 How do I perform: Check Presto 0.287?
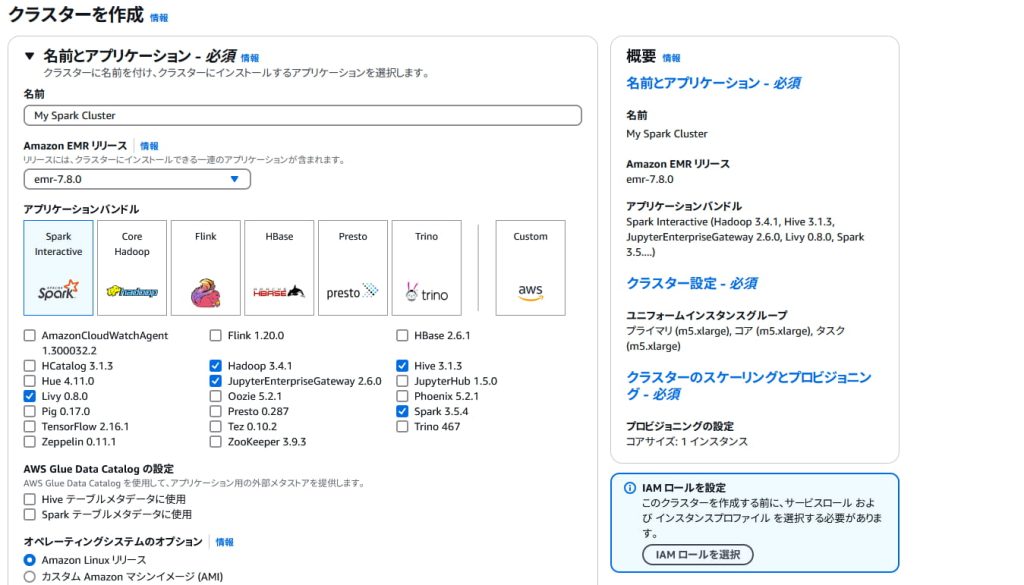[216, 411]
